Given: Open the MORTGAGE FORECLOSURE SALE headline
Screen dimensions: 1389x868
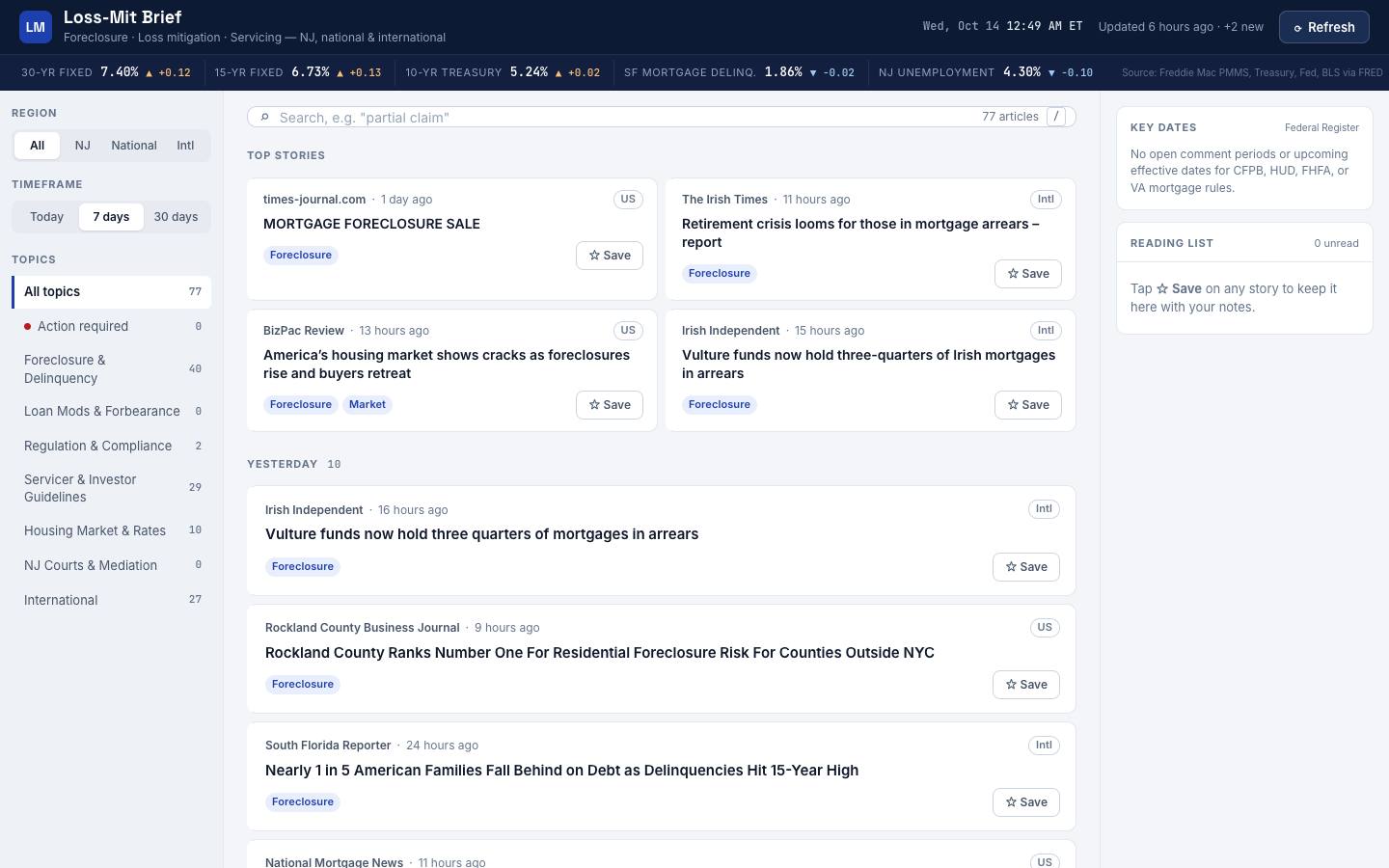Looking at the screenshot, I should click(371, 224).
